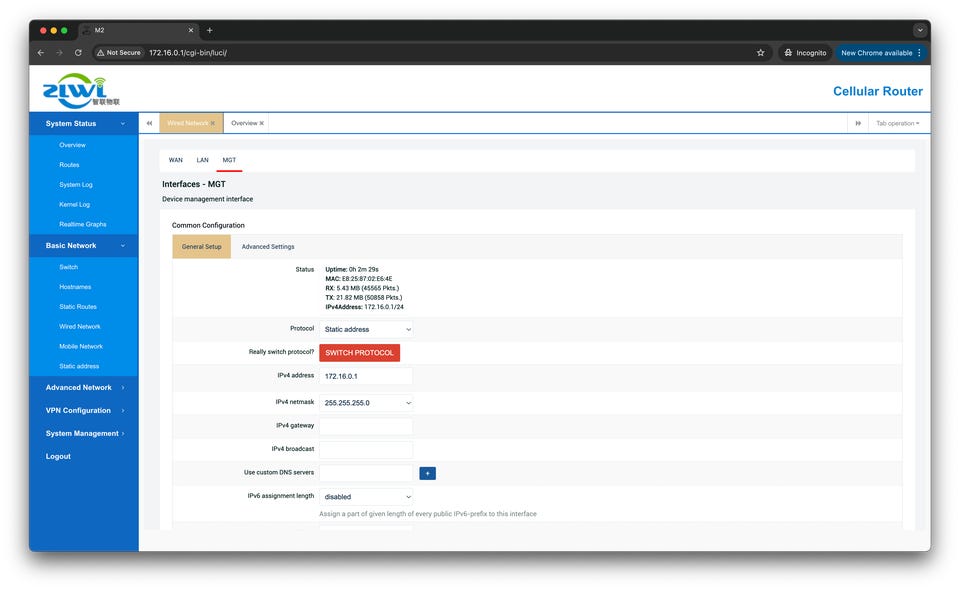Collapse the System Status section
960x590 pixels.
[x=84, y=124]
